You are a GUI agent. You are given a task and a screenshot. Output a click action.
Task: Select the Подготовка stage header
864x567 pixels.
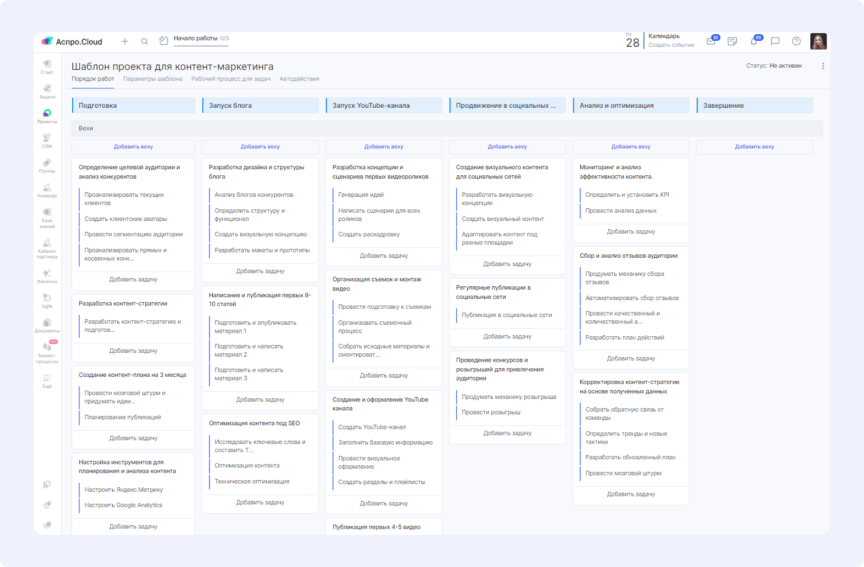click(133, 105)
